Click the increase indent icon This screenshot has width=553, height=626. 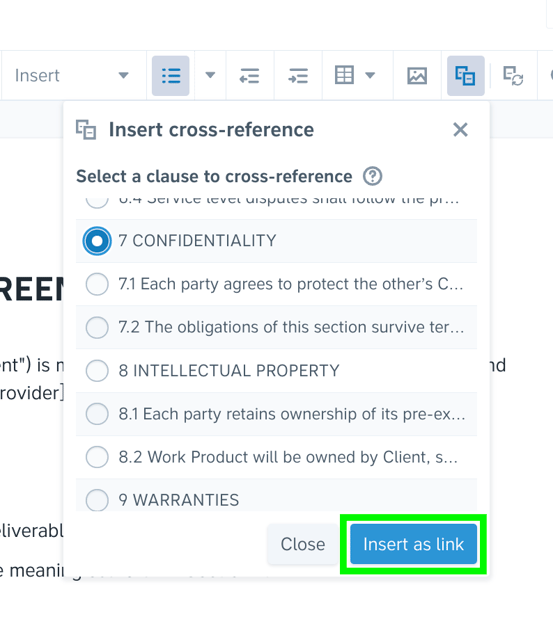298,76
